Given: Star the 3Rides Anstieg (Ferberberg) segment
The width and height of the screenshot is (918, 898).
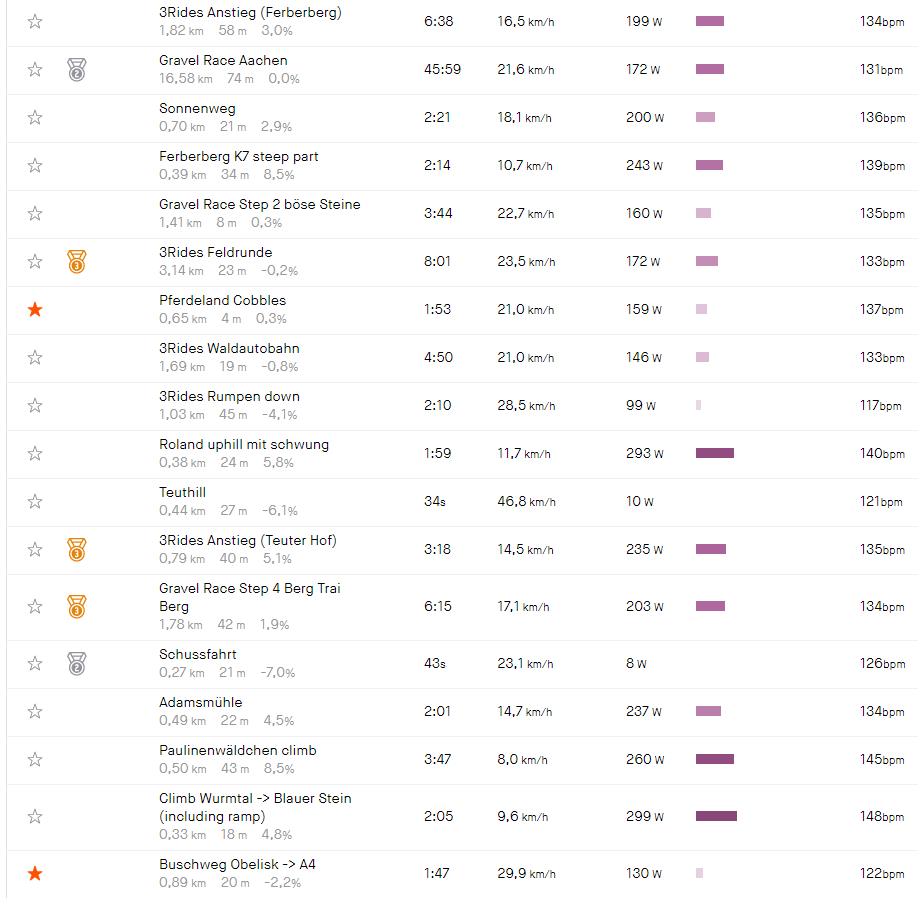Looking at the screenshot, I should [35, 22].
